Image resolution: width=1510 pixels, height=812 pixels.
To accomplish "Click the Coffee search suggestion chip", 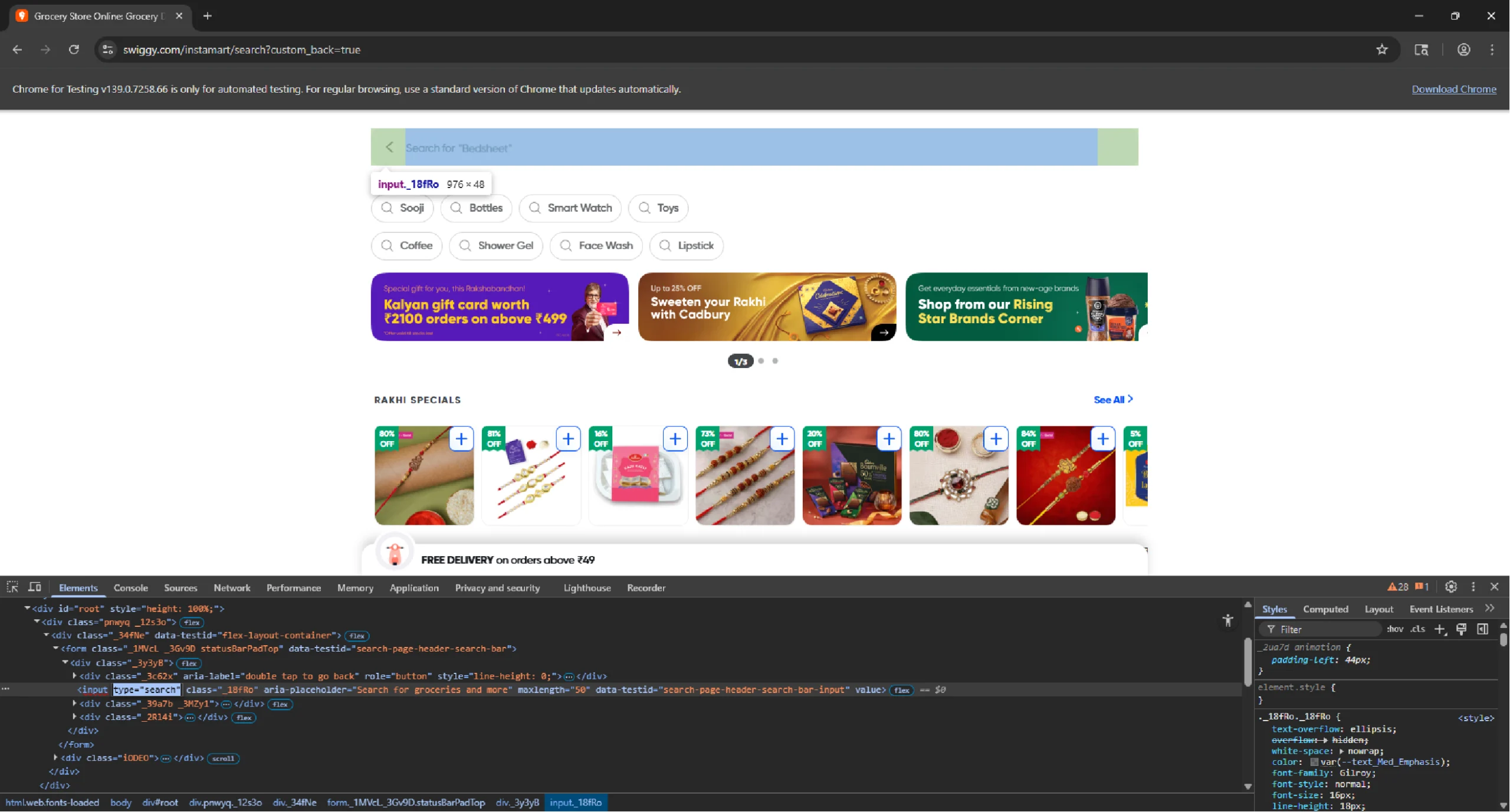I will (406, 246).
